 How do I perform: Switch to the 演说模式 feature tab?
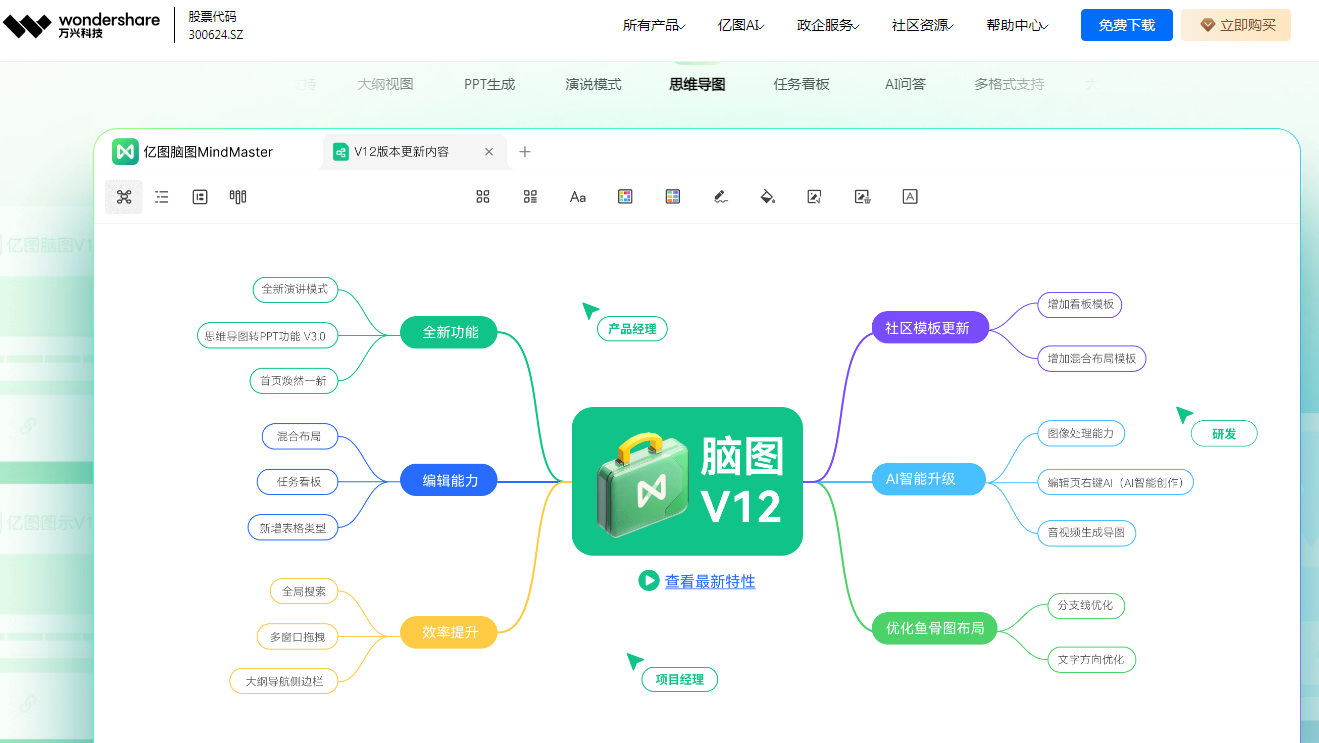[593, 84]
